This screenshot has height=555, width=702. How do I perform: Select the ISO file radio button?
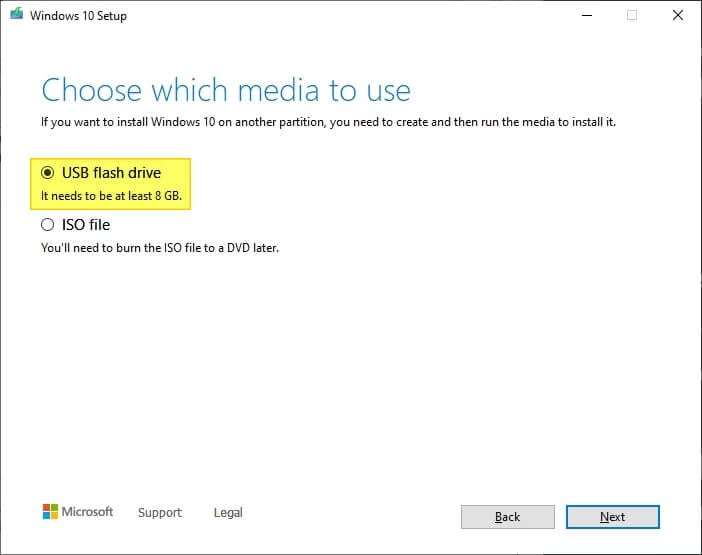coord(47,225)
